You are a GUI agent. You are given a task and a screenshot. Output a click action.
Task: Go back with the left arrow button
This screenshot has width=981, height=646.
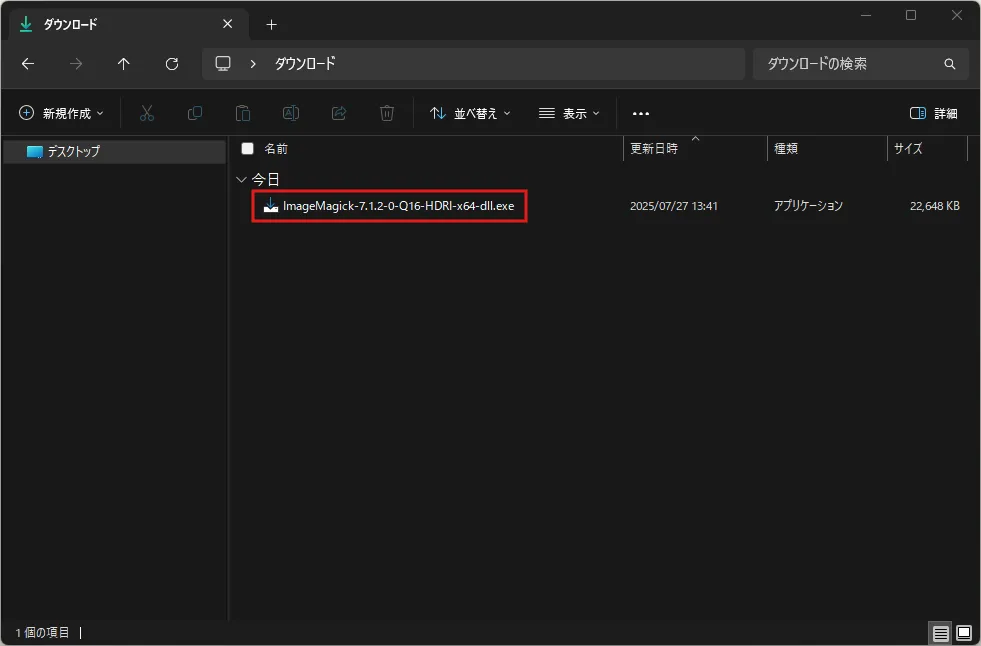coord(28,64)
